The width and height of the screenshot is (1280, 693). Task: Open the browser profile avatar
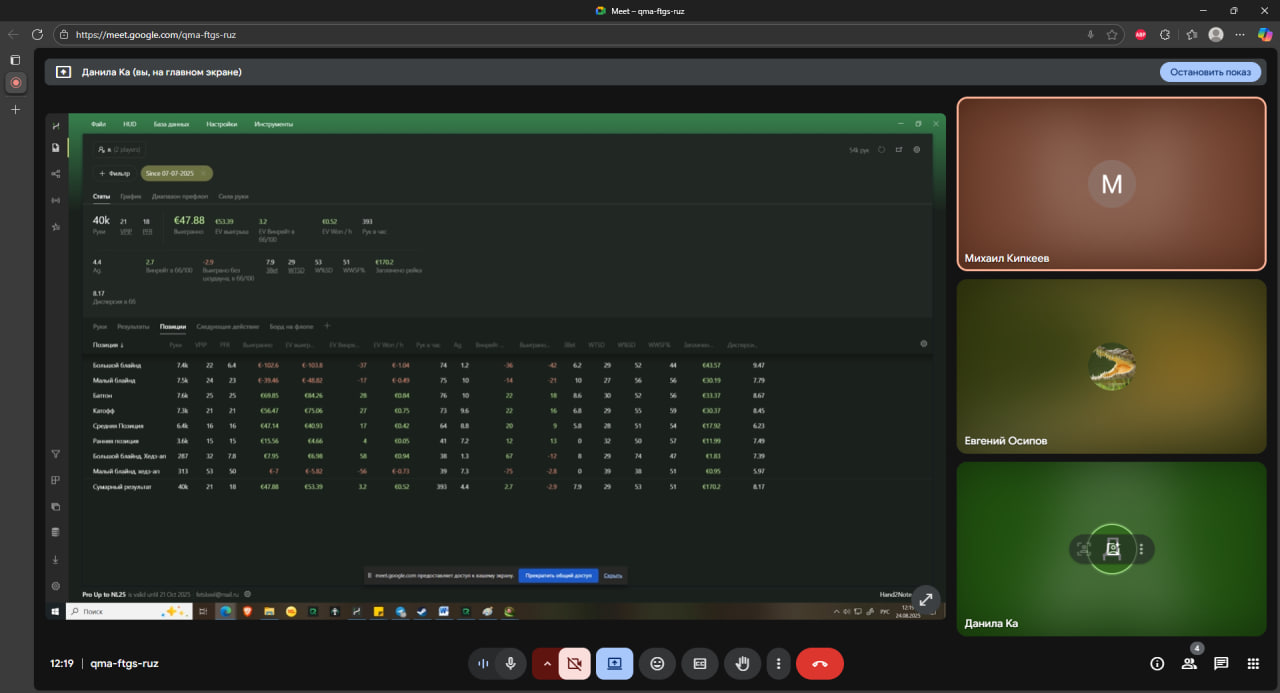(x=1216, y=34)
